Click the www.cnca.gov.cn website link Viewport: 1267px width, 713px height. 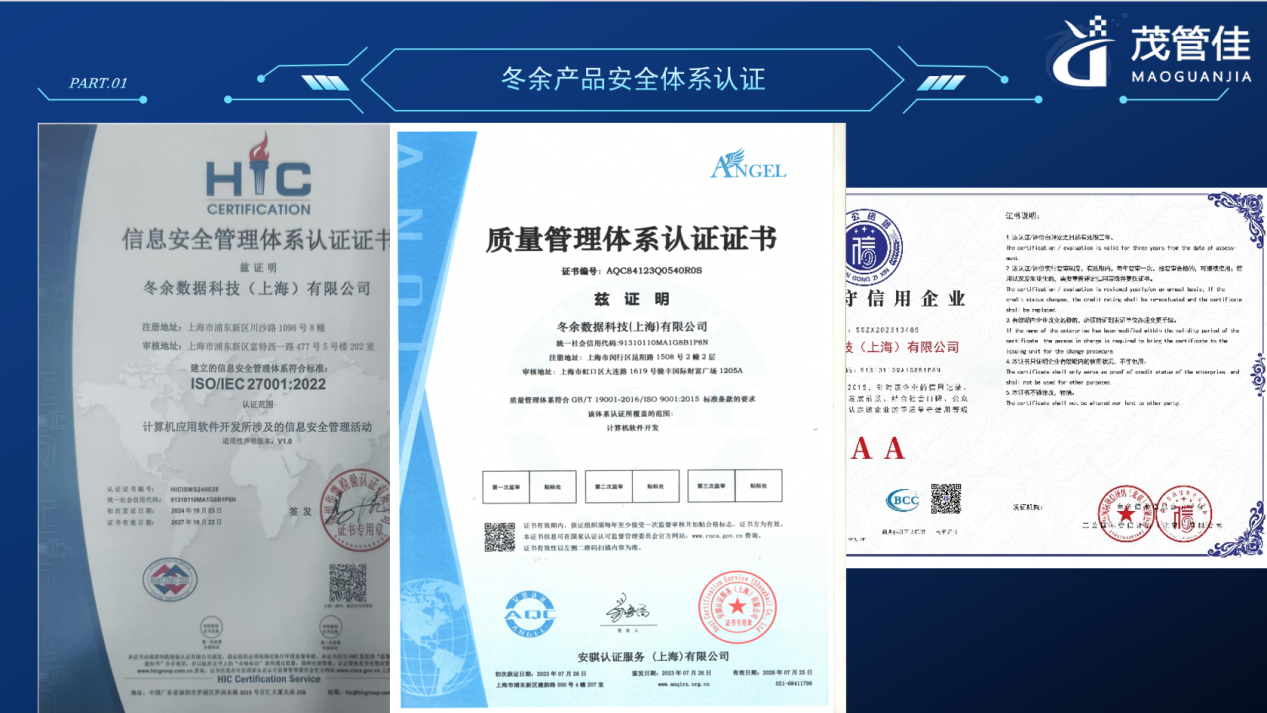(x=718, y=535)
